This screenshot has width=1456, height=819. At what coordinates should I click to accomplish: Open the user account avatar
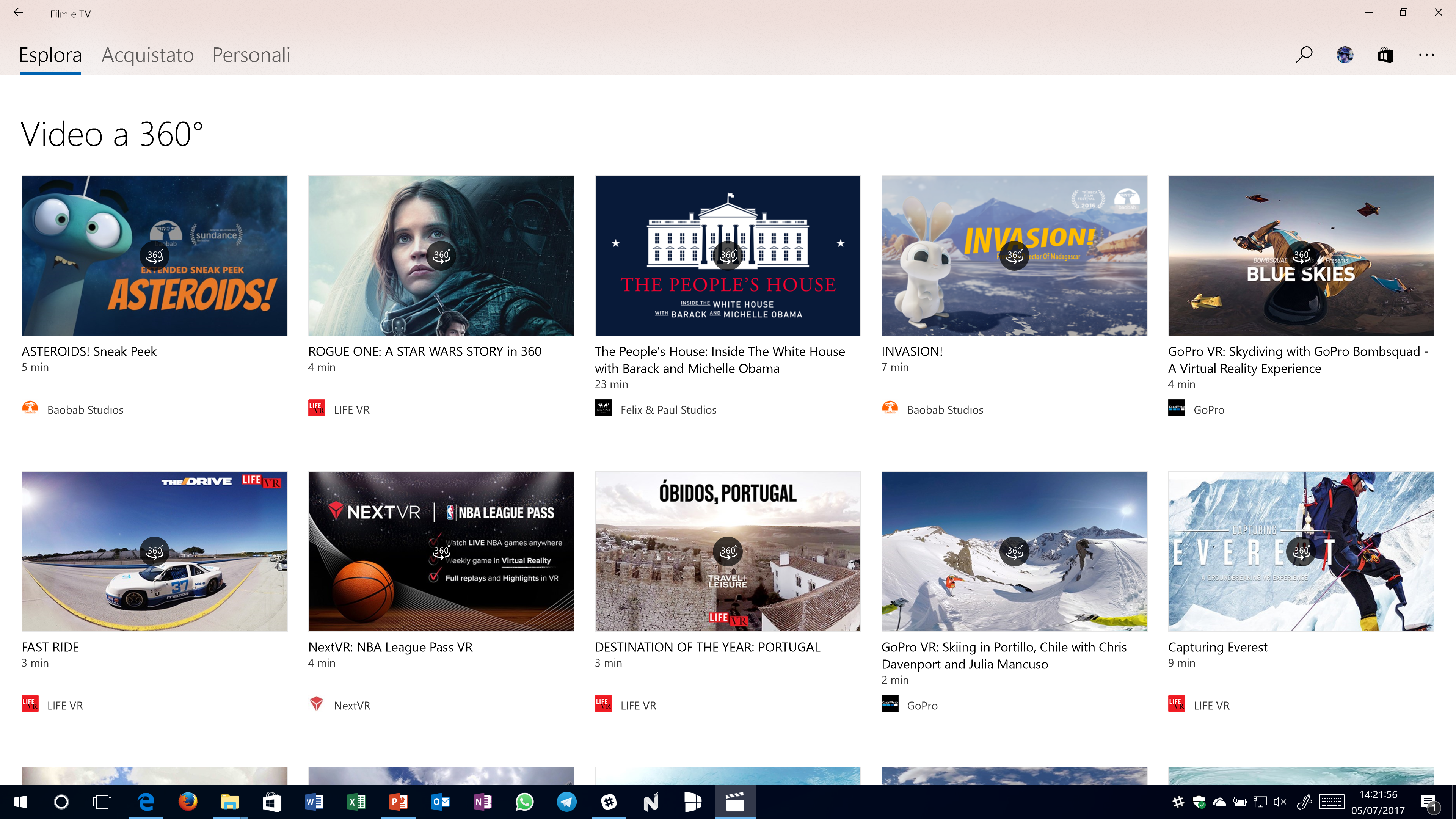(1345, 55)
